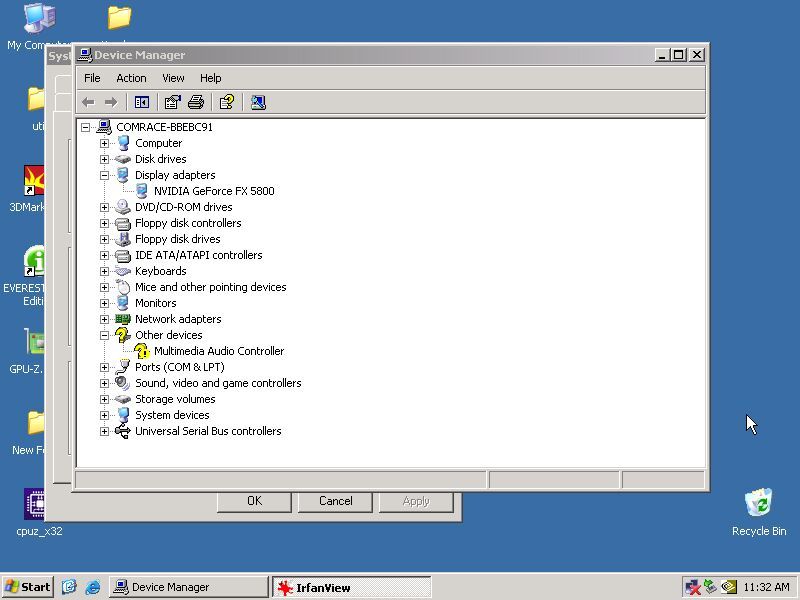Expand the System devices node

tap(104, 415)
